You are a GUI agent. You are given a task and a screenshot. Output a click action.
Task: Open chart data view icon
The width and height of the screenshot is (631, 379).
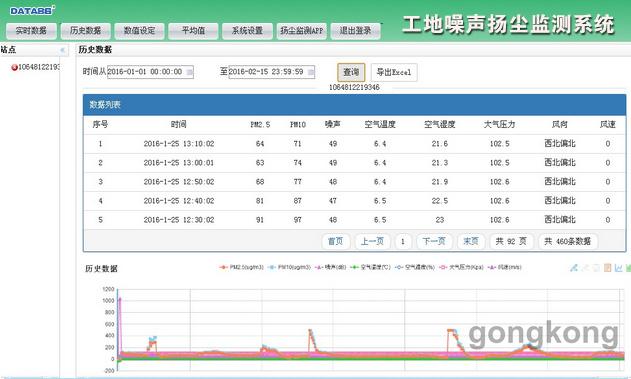(x=608, y=268)
